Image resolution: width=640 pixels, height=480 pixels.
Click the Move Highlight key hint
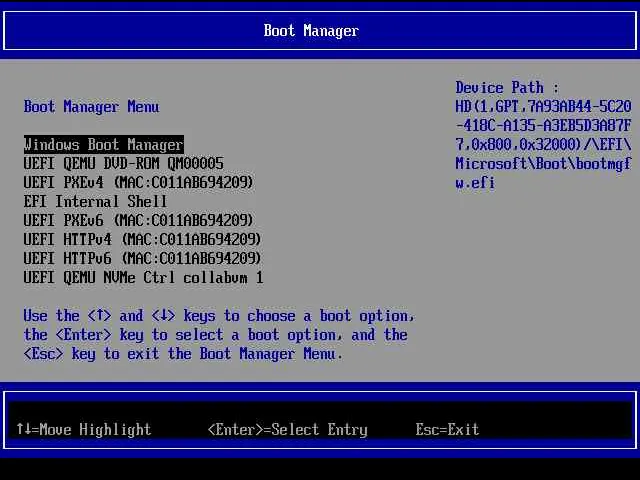[x=84, y=429]
